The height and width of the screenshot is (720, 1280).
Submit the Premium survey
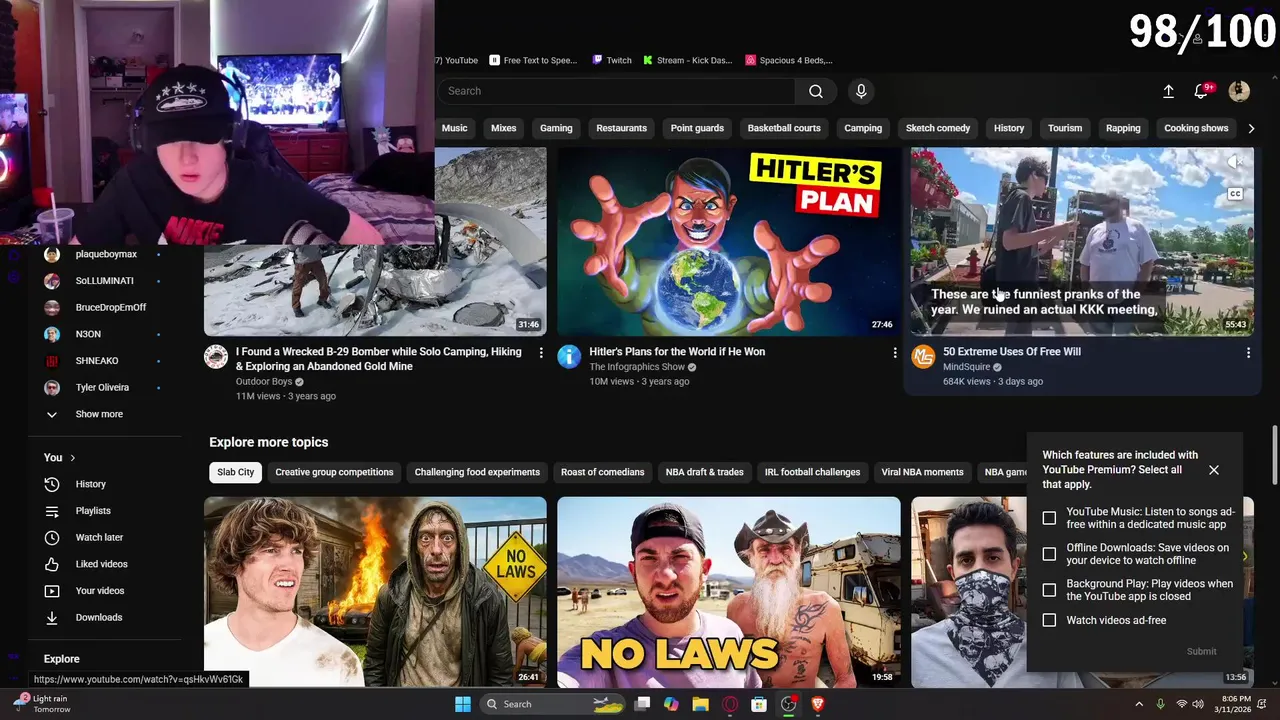[x=1201, y=651]
